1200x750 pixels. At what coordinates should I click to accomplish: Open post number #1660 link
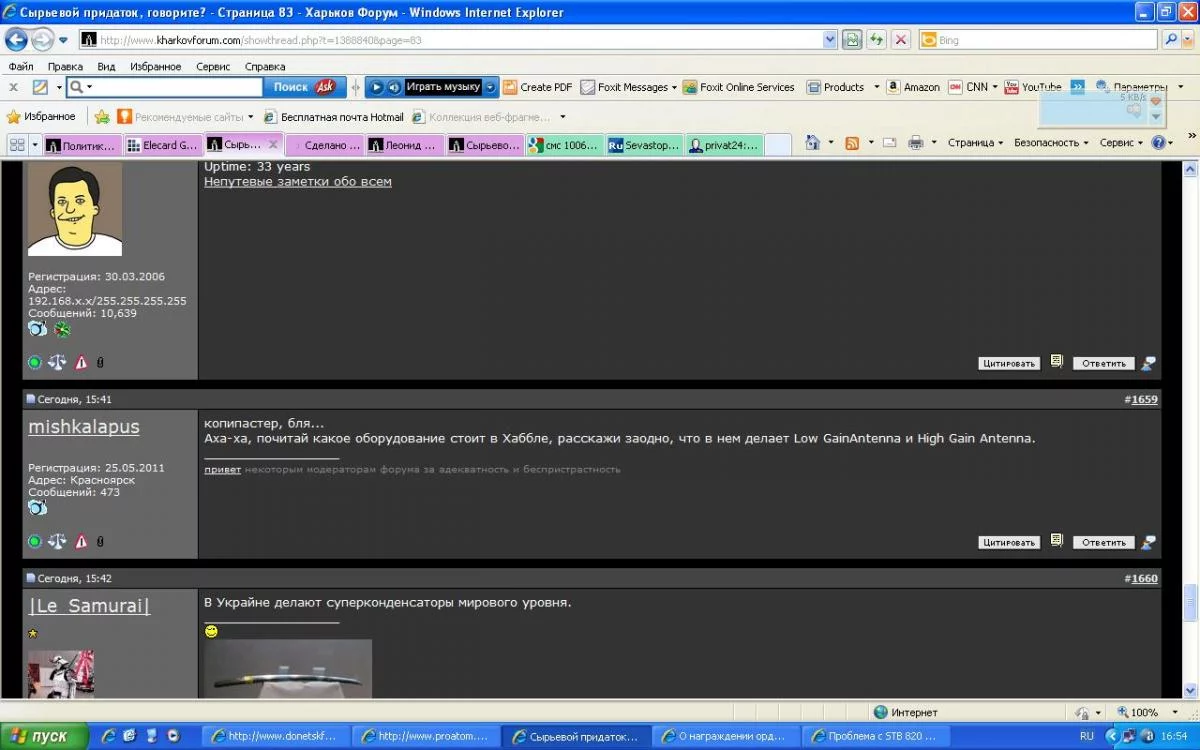1144,578
